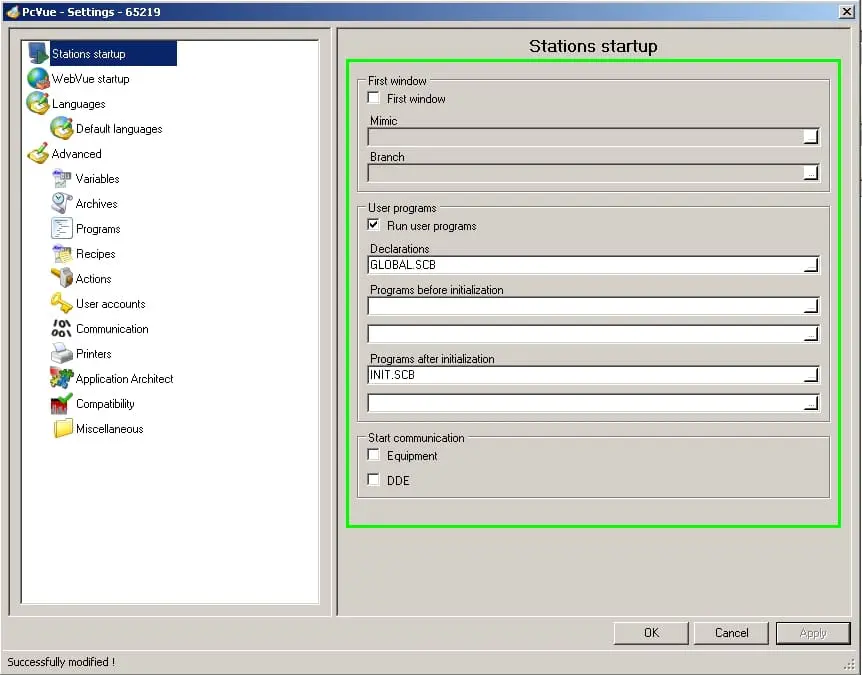Viewport: 862px width, 675px height.
Task: Click the Application Architect puzzle icon
Action: click(x=62, y=379)
